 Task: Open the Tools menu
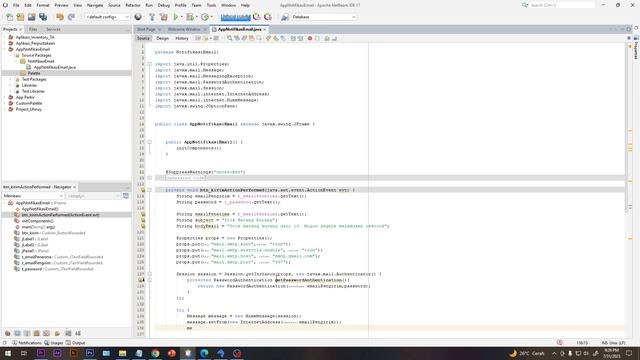point(211,5)
